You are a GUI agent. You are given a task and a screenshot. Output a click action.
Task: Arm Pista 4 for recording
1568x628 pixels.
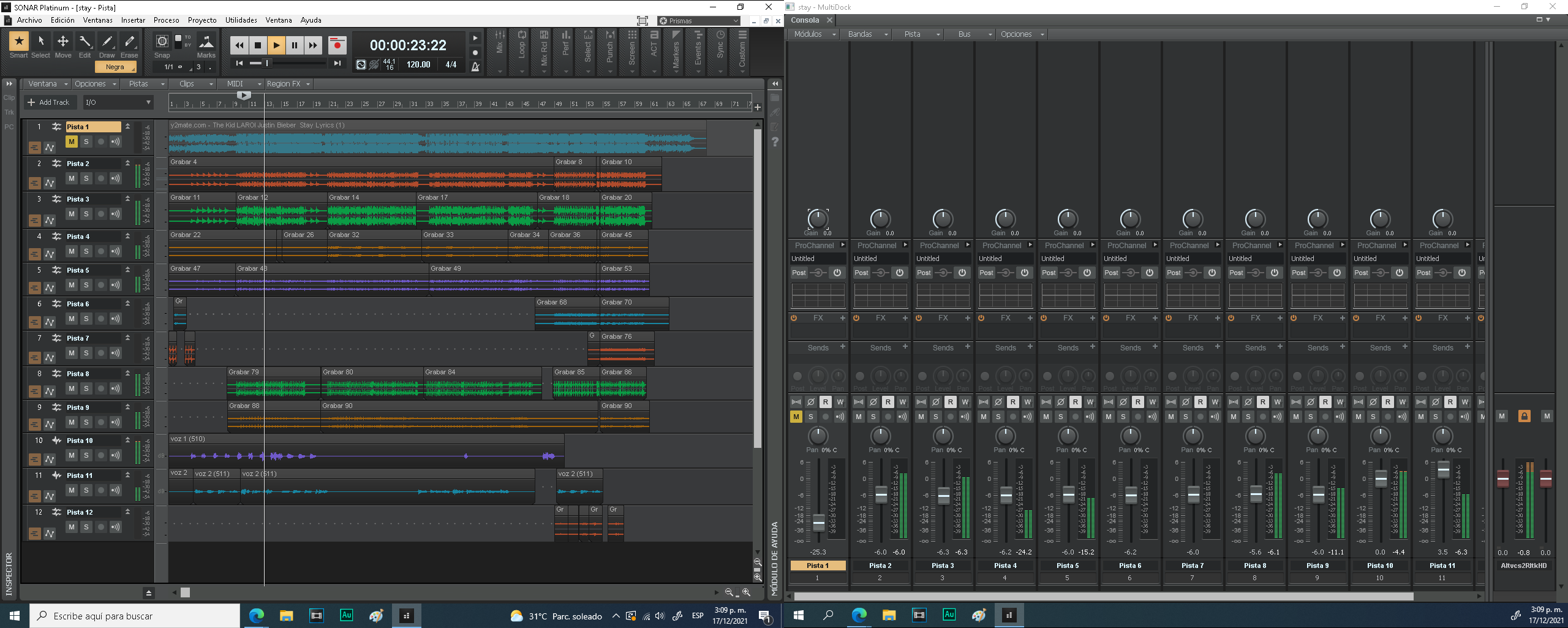point(101,251)
